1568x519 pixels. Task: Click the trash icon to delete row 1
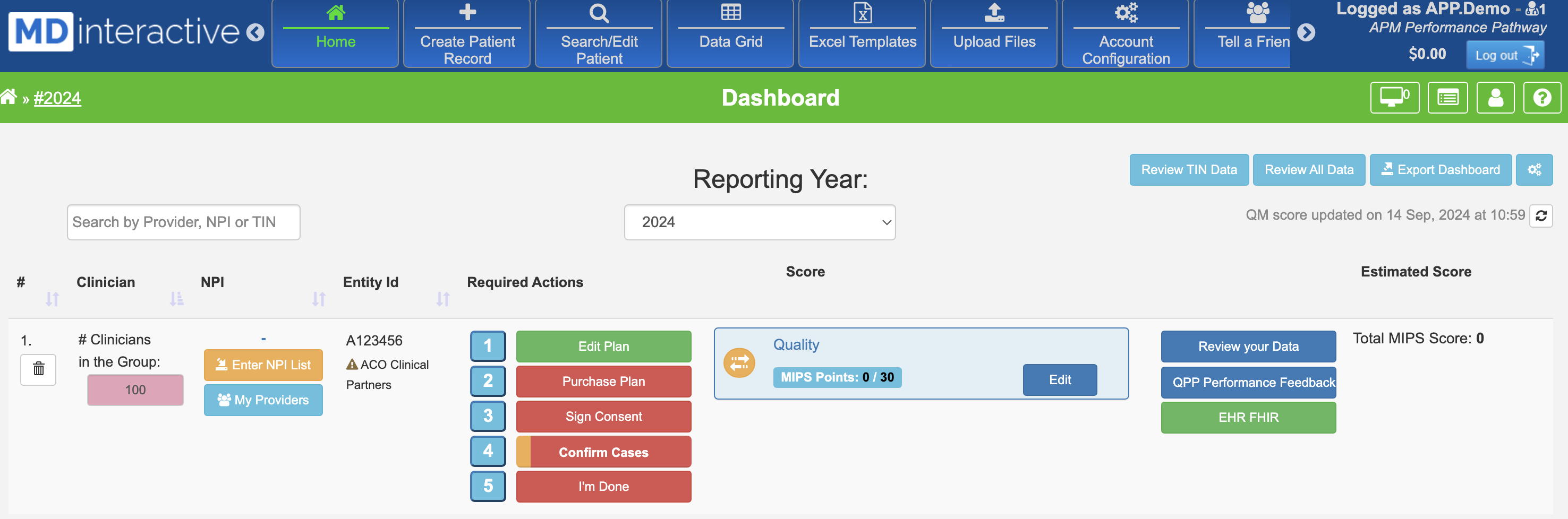click(x=38, y=369)
